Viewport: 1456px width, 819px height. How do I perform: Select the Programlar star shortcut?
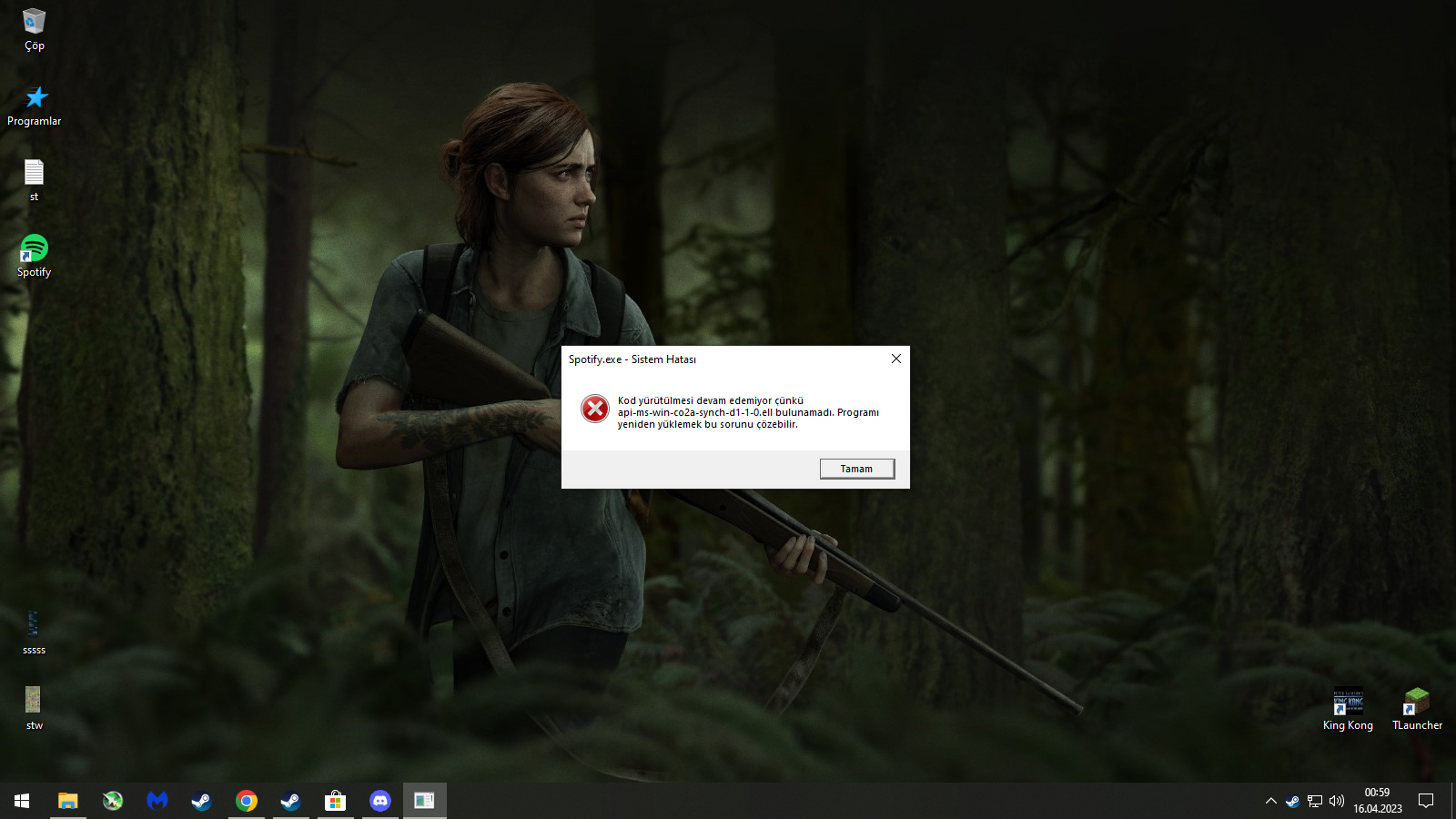coord(35,106)
